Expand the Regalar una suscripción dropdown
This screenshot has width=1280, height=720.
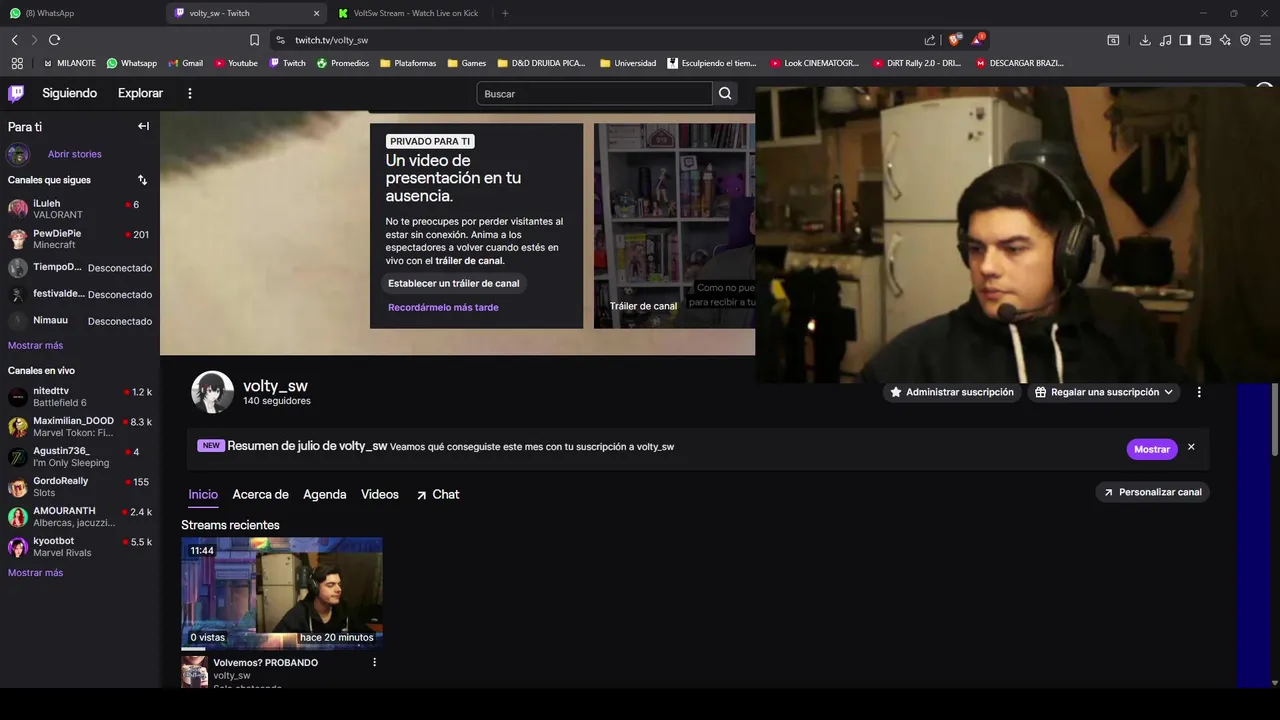coord(1104,392)
